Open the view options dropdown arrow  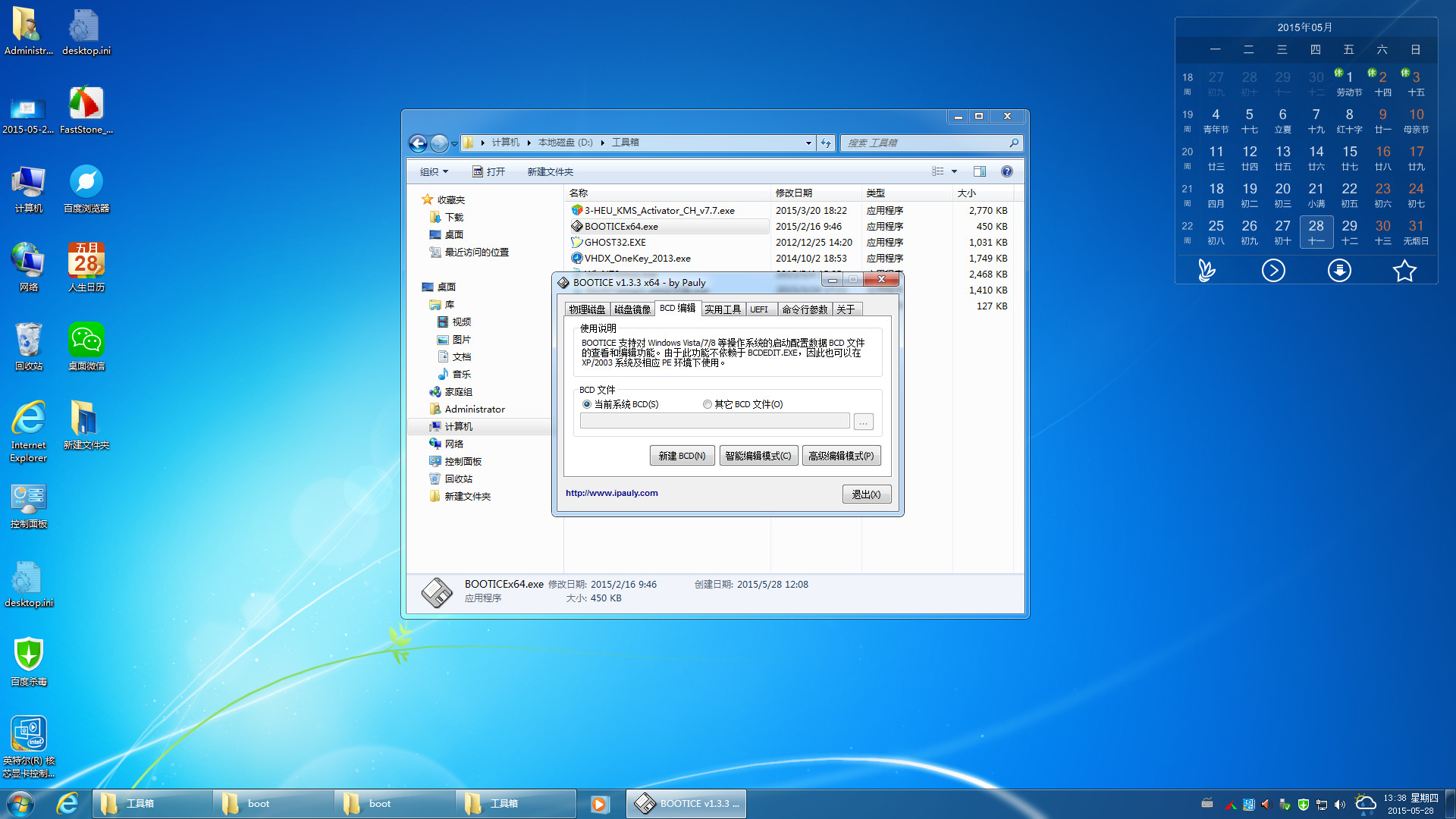[x=954, y=171]
